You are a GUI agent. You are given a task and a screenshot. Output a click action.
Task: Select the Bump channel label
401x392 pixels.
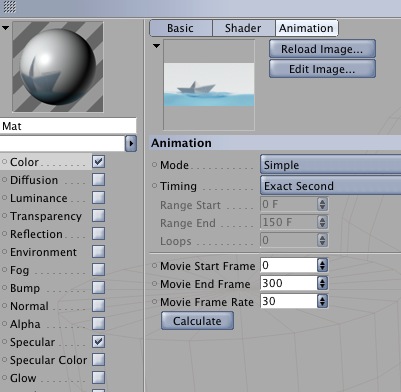pyautogui.click(x=25, y=288)
